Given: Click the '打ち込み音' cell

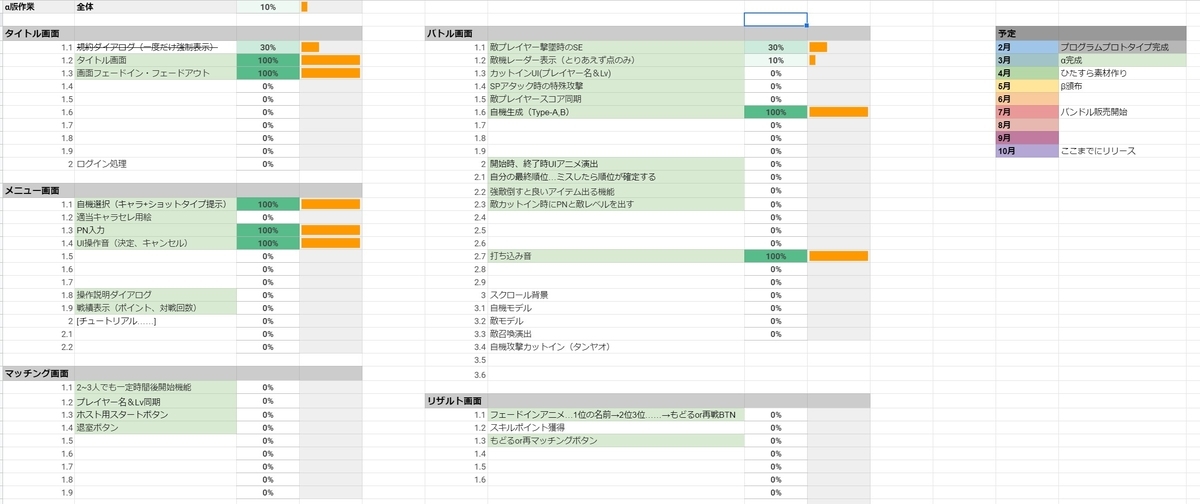Looking at the screenshot, I should click(x=616, y=256).
